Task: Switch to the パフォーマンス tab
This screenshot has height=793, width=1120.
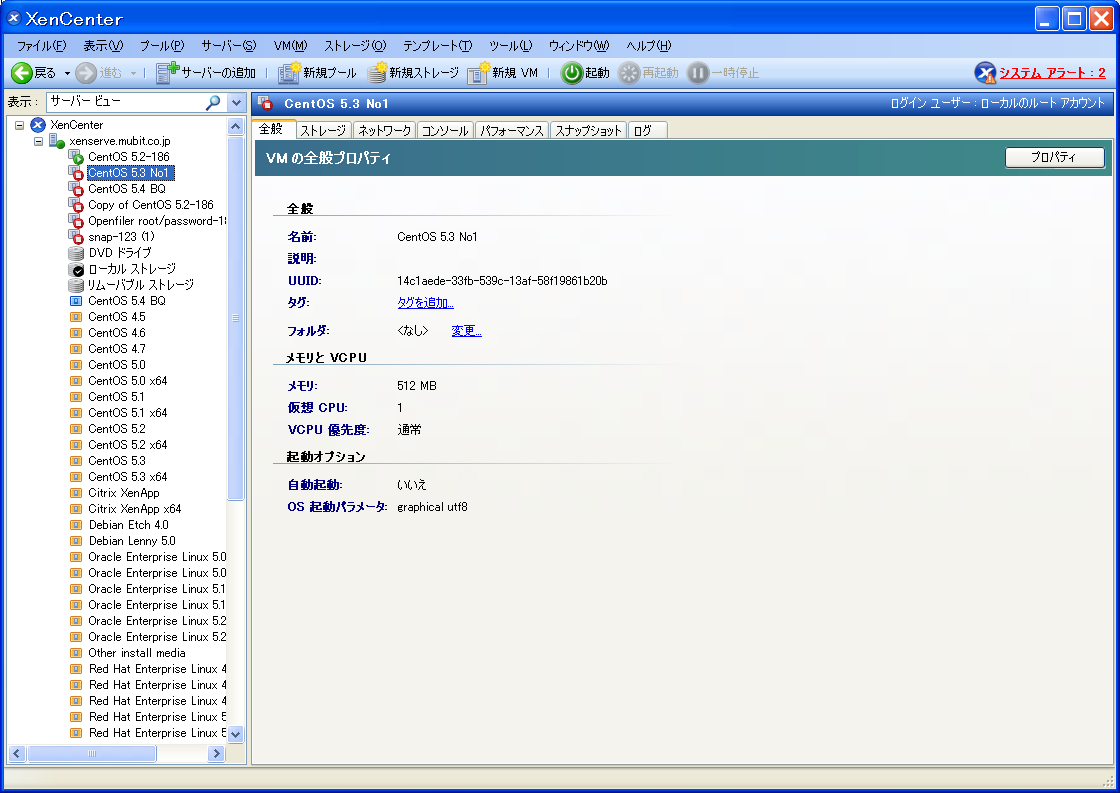Action: pos(511,131)
